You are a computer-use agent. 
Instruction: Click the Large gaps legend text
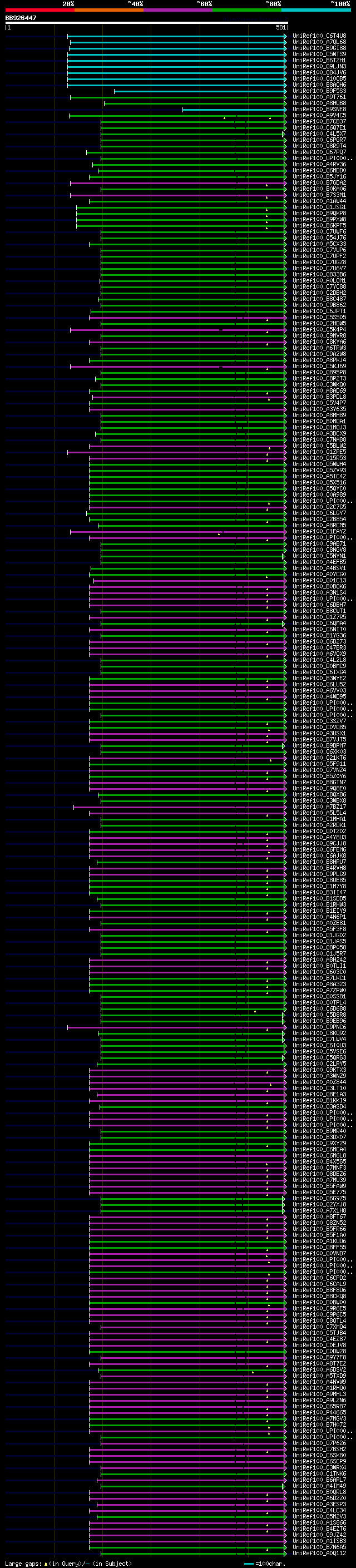pos(24,1563)
